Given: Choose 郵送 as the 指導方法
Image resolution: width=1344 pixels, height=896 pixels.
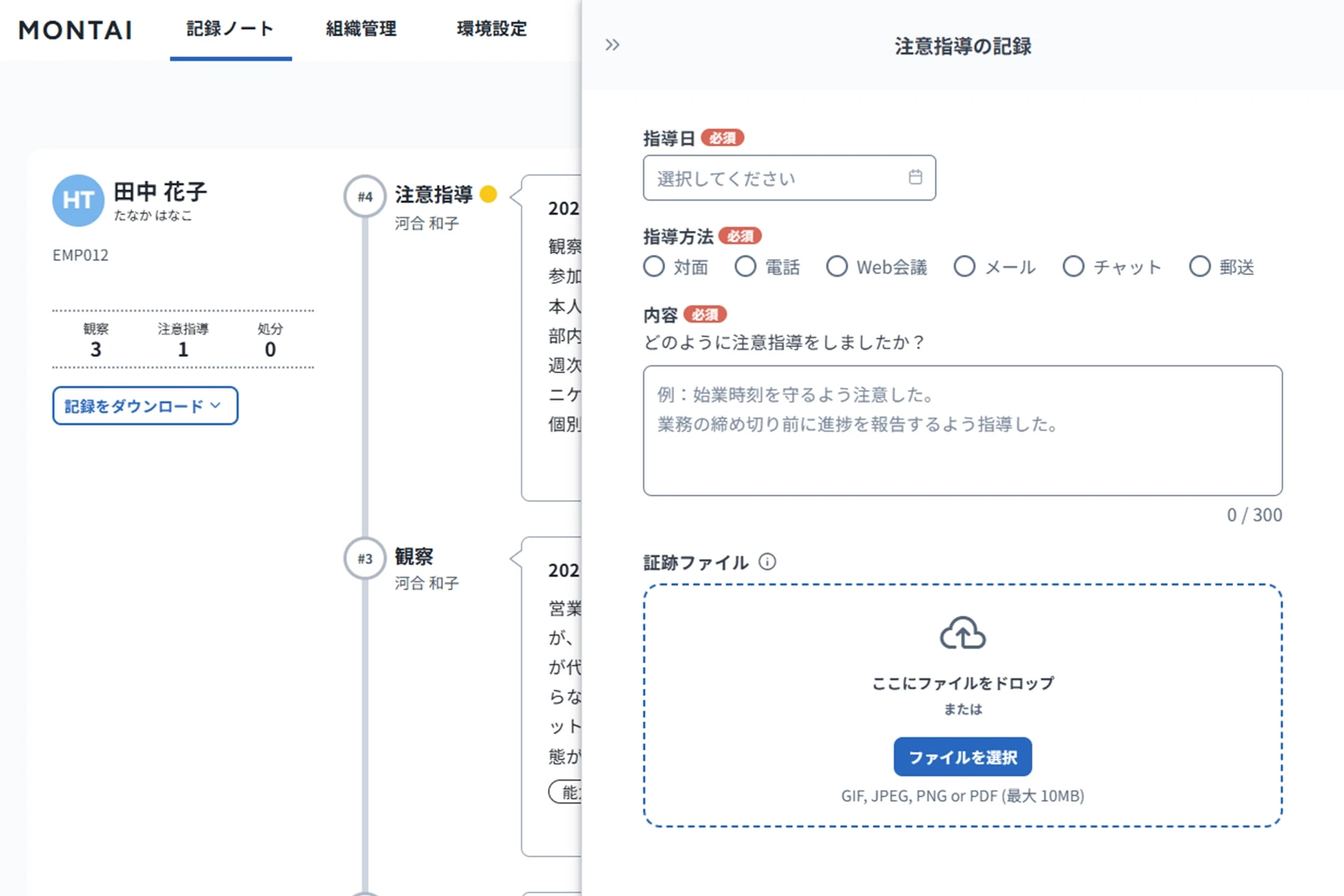Looking at the screenshot, I should [1200, 267].
